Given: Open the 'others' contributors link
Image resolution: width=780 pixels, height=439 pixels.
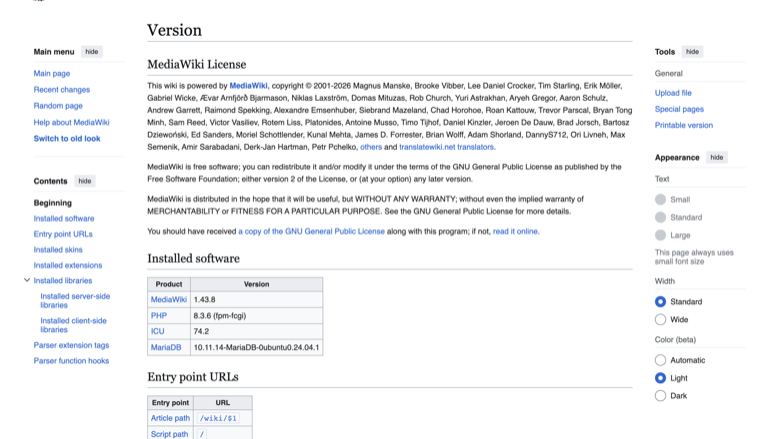Looking at the screenshot, I should coord(371,147).
